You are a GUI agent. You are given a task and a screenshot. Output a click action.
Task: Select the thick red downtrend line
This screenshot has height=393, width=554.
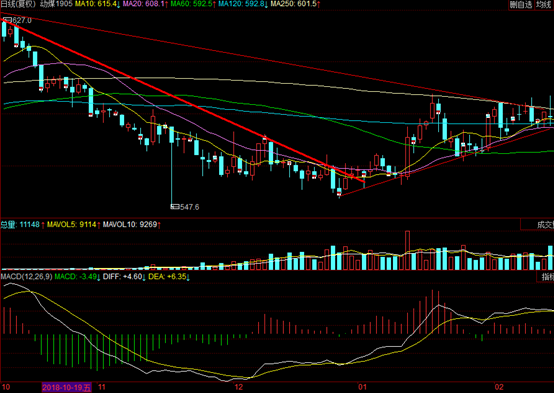[184, 102]
